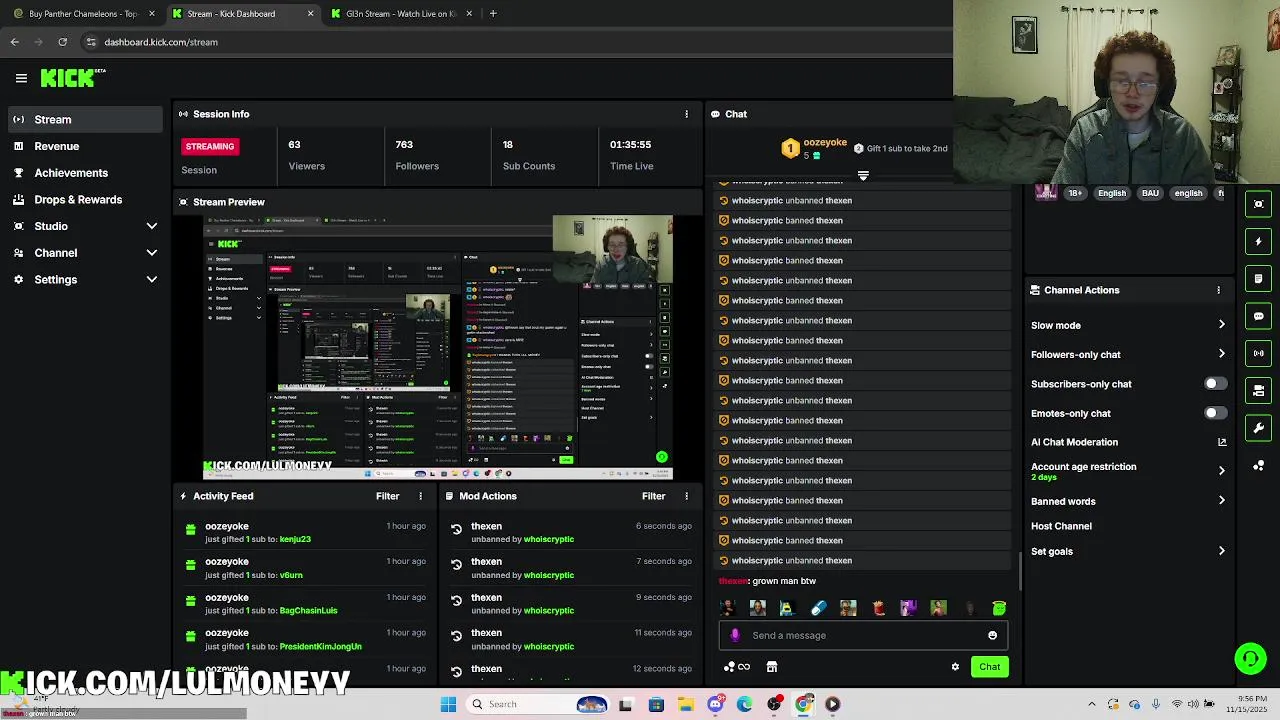Select the green halo emote in the emote row

[x=998, y=608]
